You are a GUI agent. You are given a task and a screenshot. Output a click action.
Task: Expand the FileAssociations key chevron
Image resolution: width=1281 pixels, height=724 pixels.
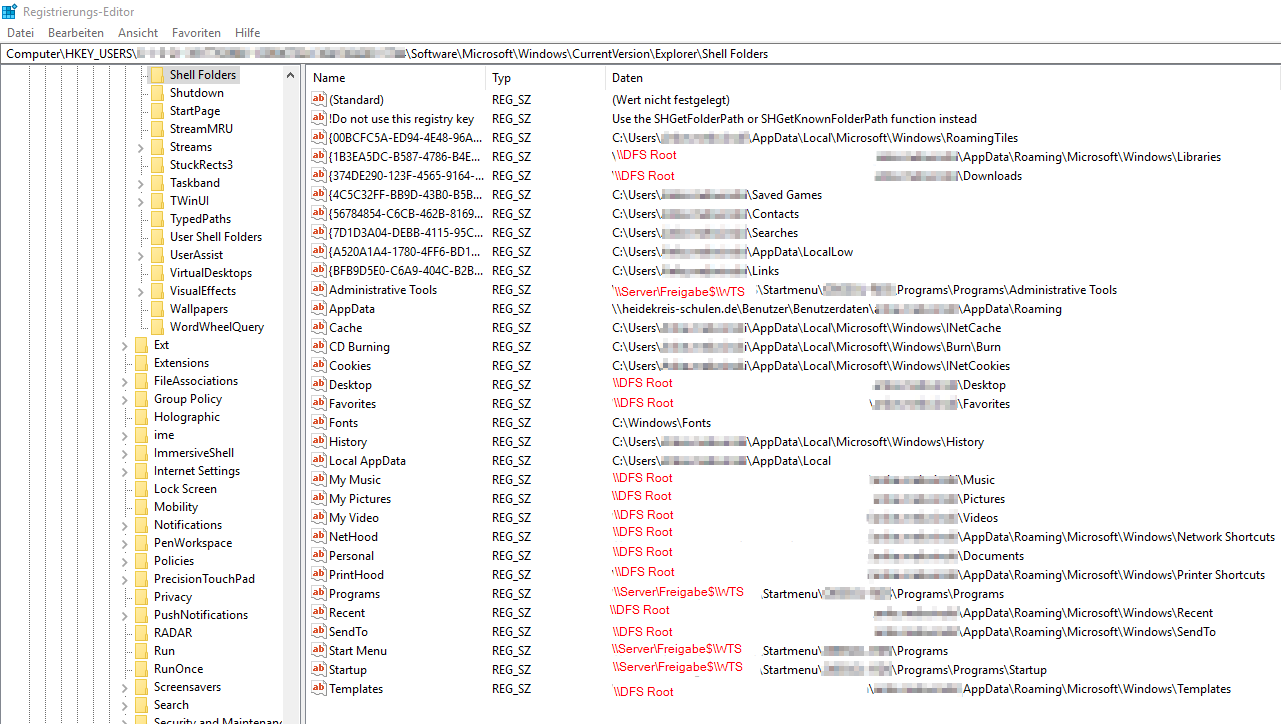[124, 381]
